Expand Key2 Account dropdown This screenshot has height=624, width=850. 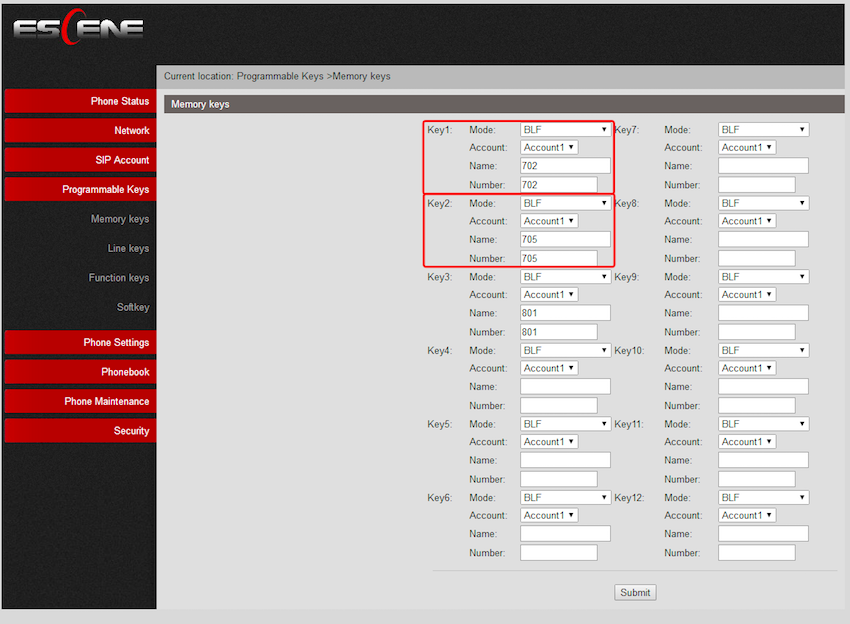pos(549,221)
